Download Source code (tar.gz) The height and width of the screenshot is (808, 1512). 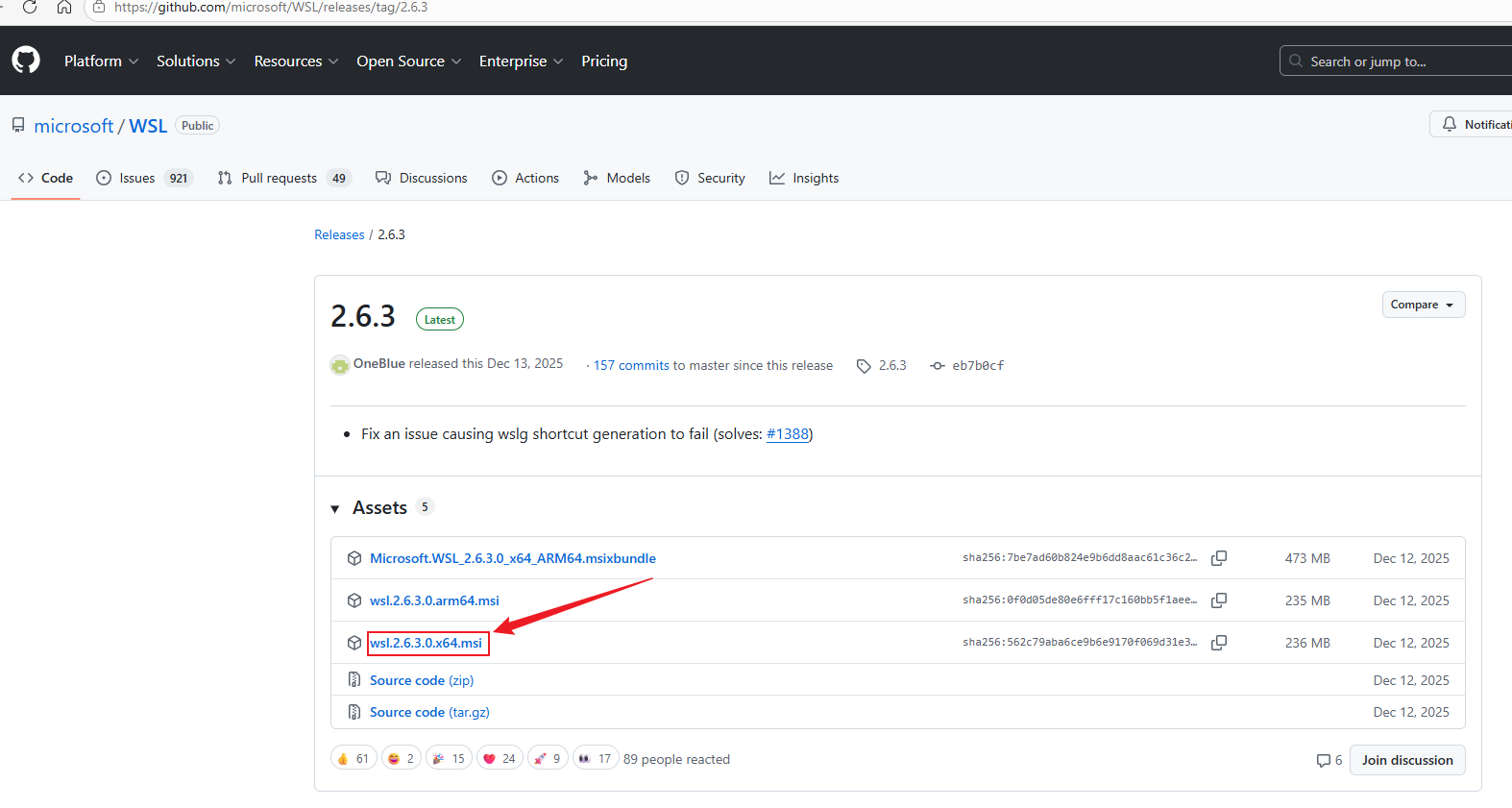[429, 712]
